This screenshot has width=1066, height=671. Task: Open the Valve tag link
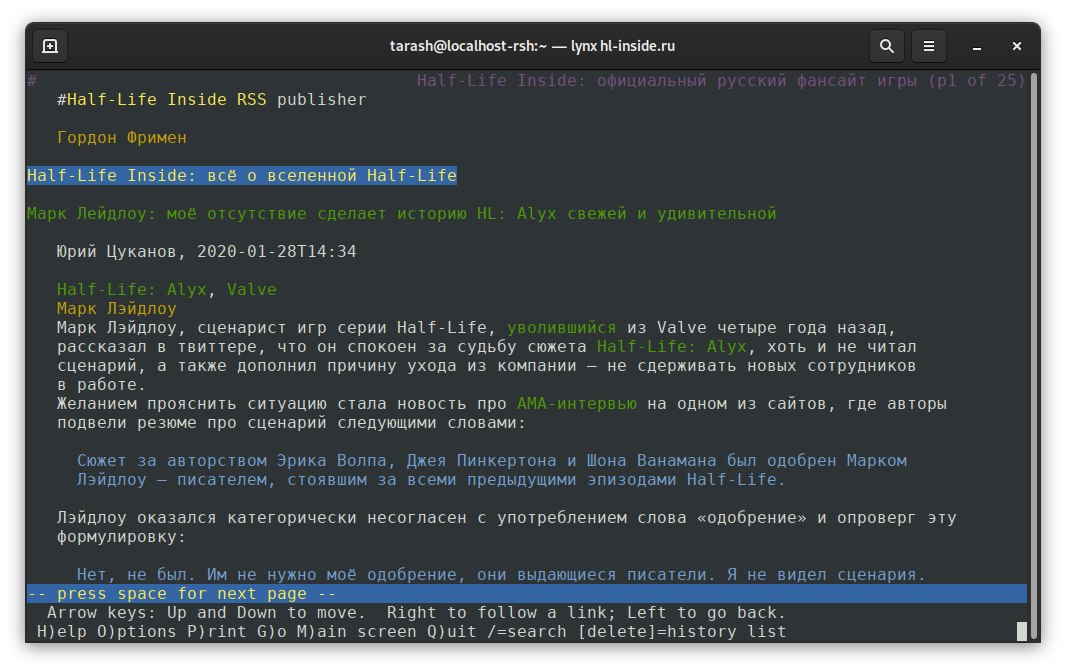[252, 290]
